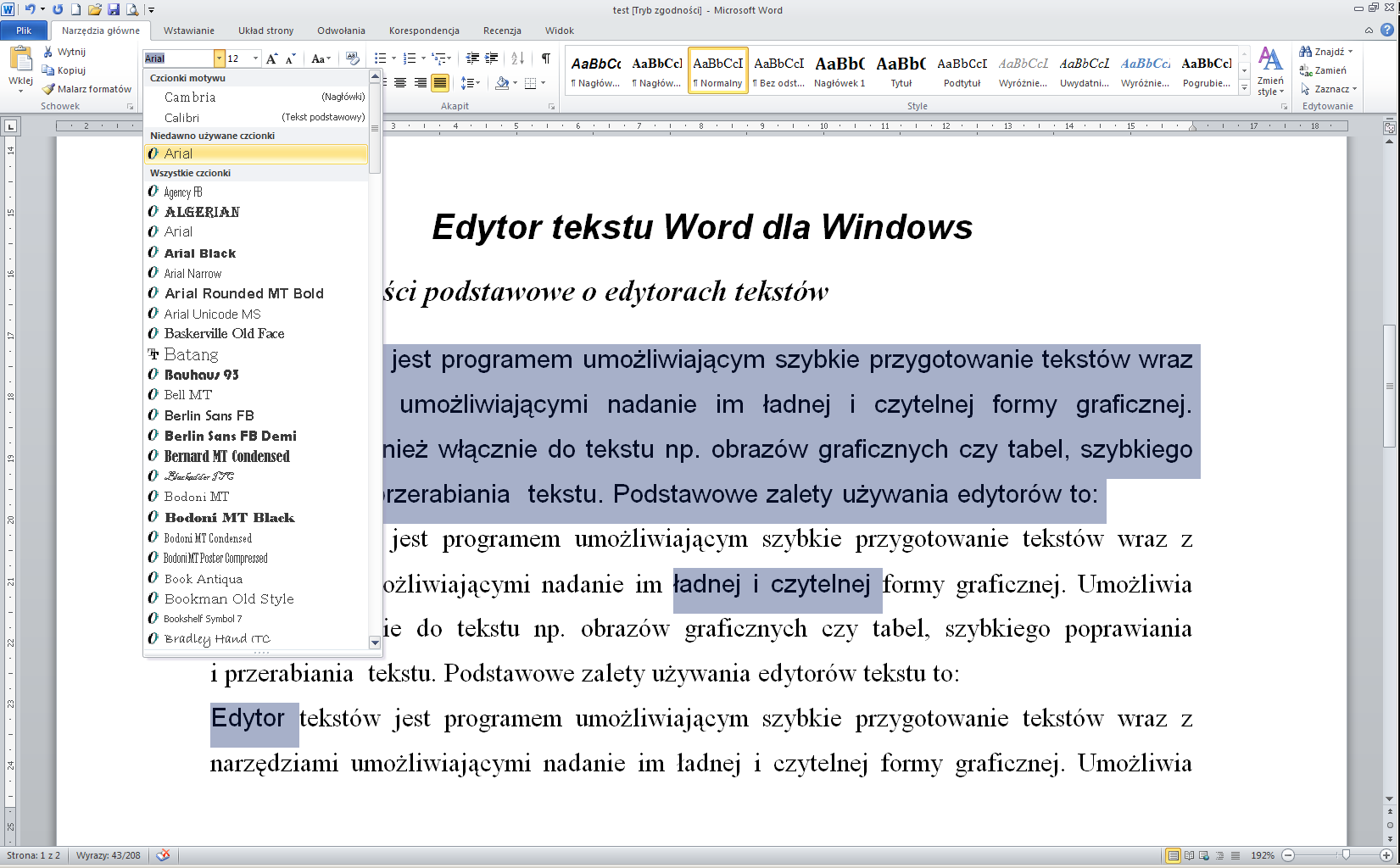
Task: Choose Arial Black from font list
Action: pos(256,253)
